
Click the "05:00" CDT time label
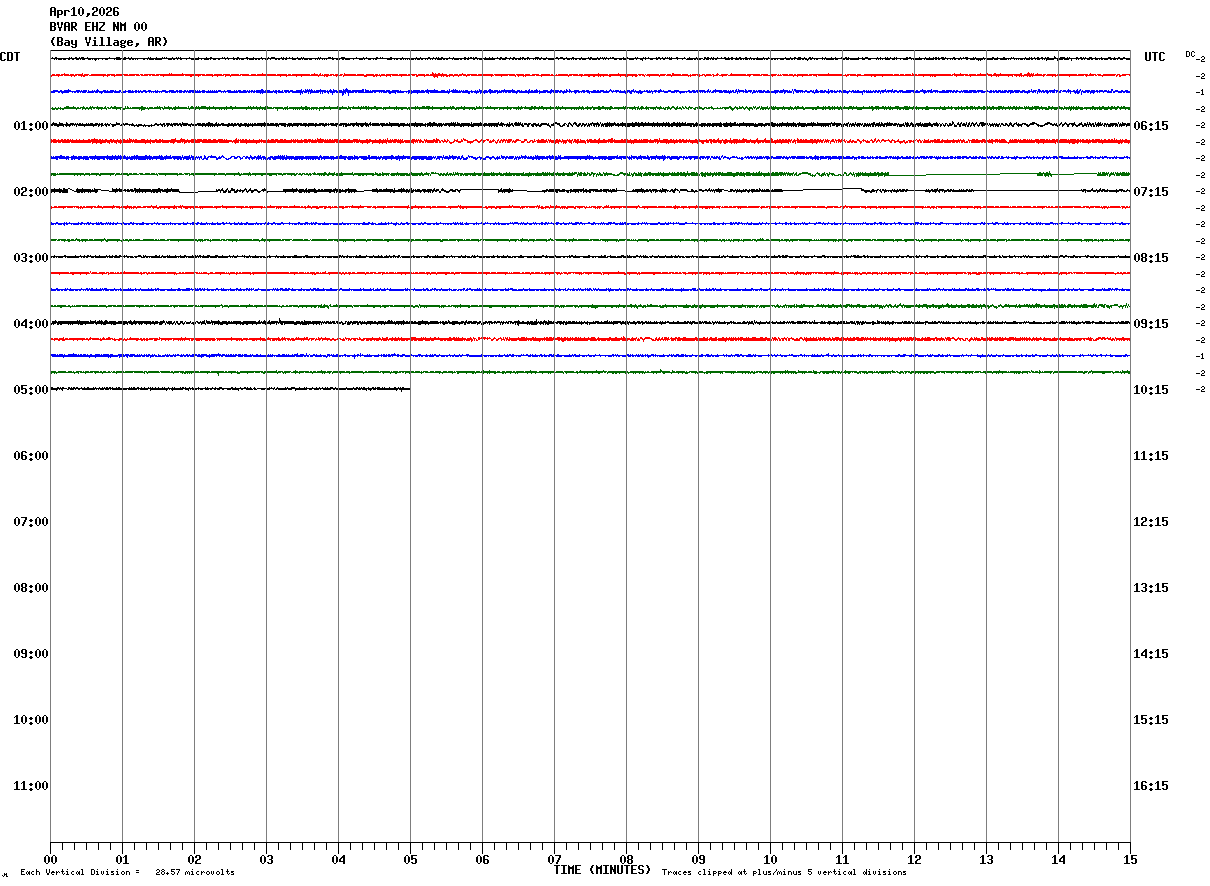point(31,390)
